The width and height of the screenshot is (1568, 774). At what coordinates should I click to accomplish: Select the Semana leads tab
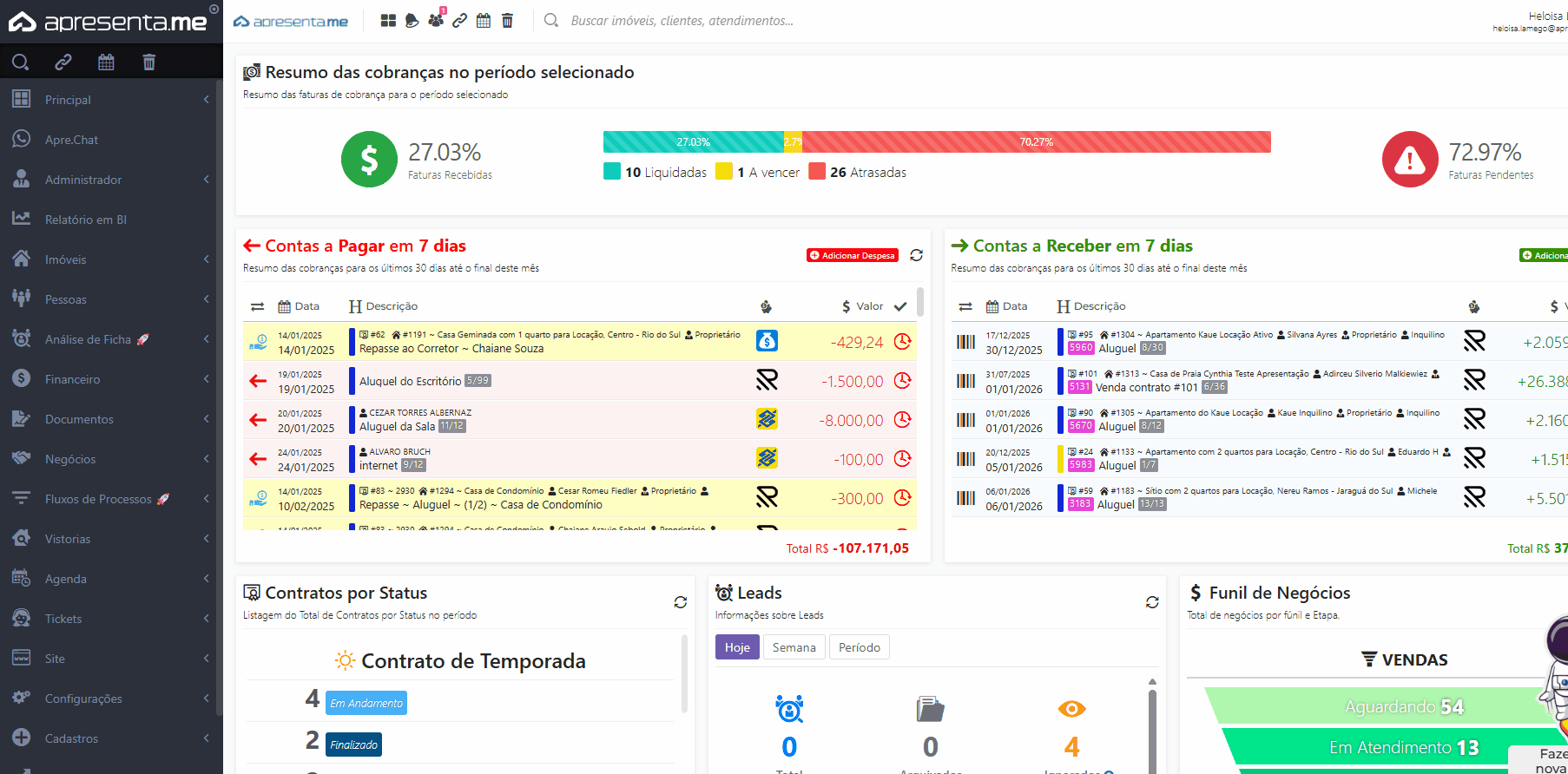(794, 647)
